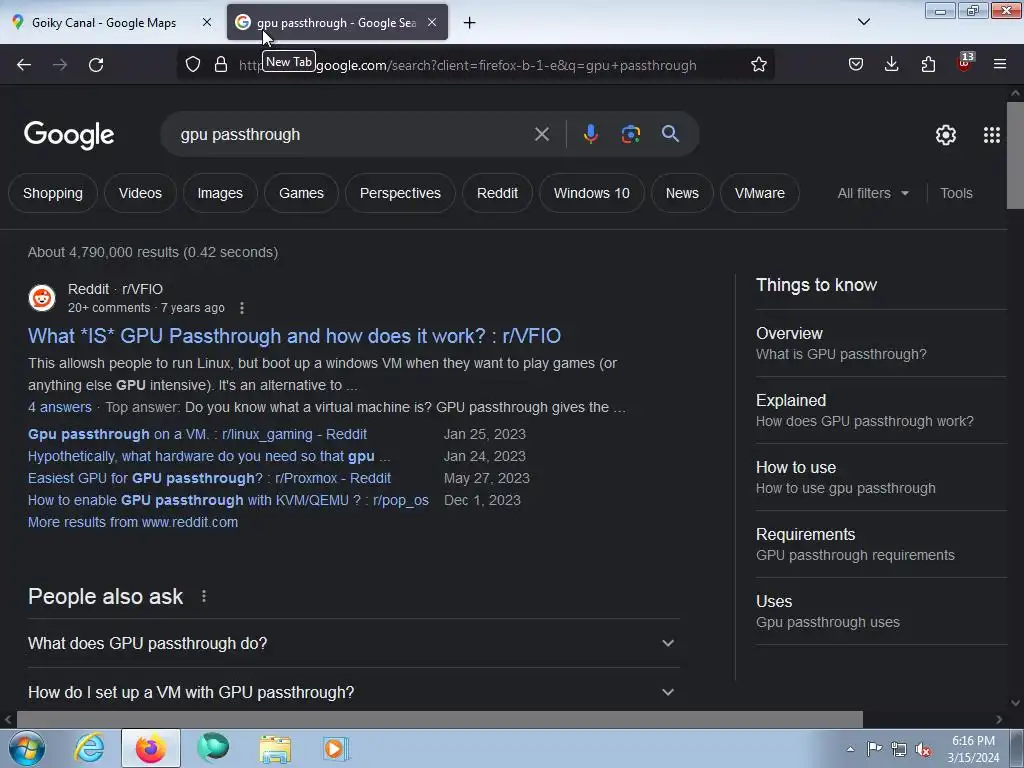
Task: Open more options dots for Reddit result
Action: pos(242,308)
